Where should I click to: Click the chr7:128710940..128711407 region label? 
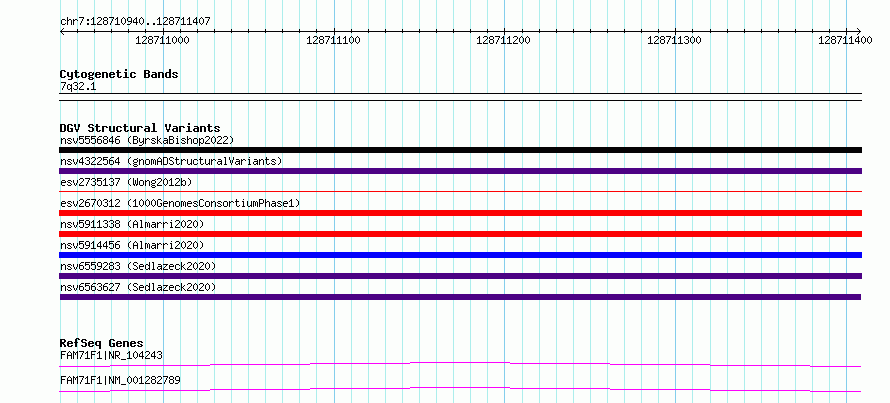[x=135, y=22]
